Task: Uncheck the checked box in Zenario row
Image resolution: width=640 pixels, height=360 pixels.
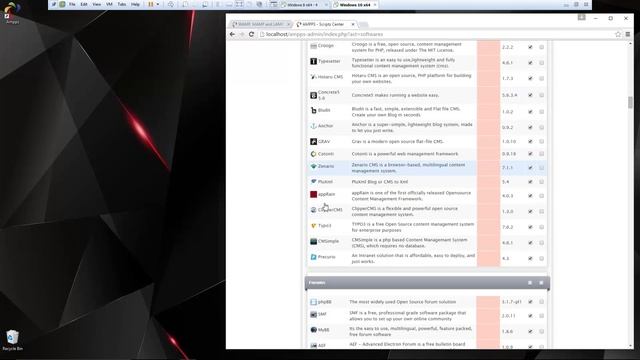Action: [x=530, y=168]
